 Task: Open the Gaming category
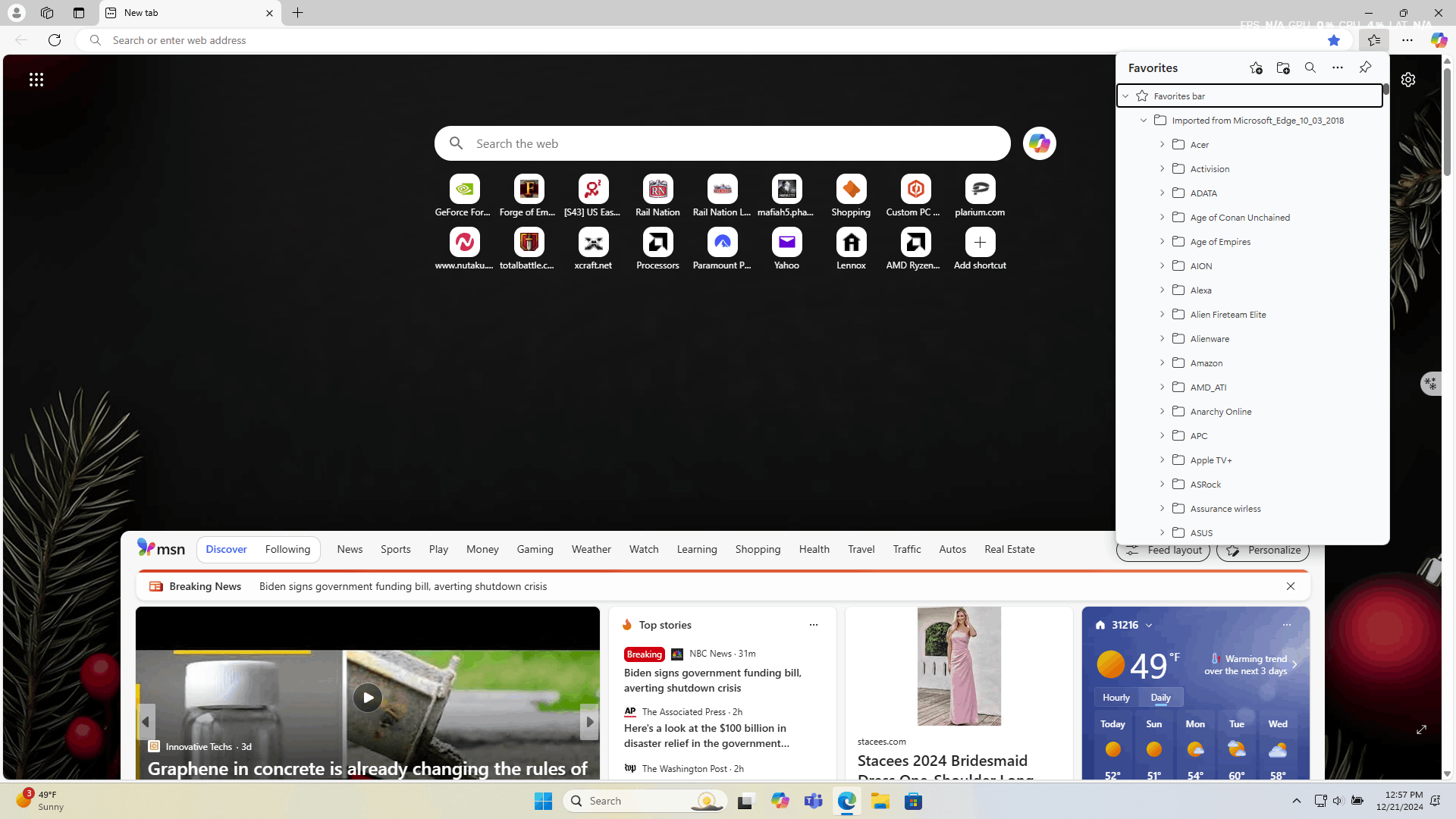[x=535, y=549]
